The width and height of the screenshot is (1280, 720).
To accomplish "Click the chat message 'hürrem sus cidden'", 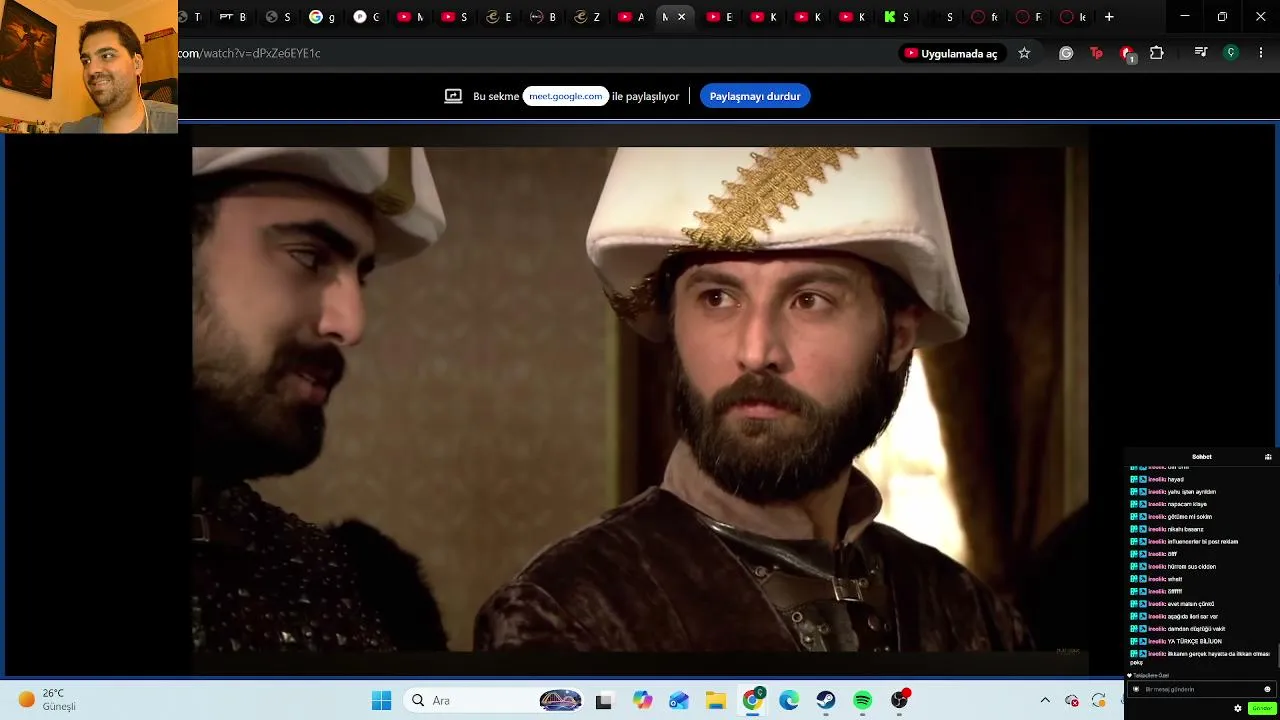I will [x=1192, y=566].
